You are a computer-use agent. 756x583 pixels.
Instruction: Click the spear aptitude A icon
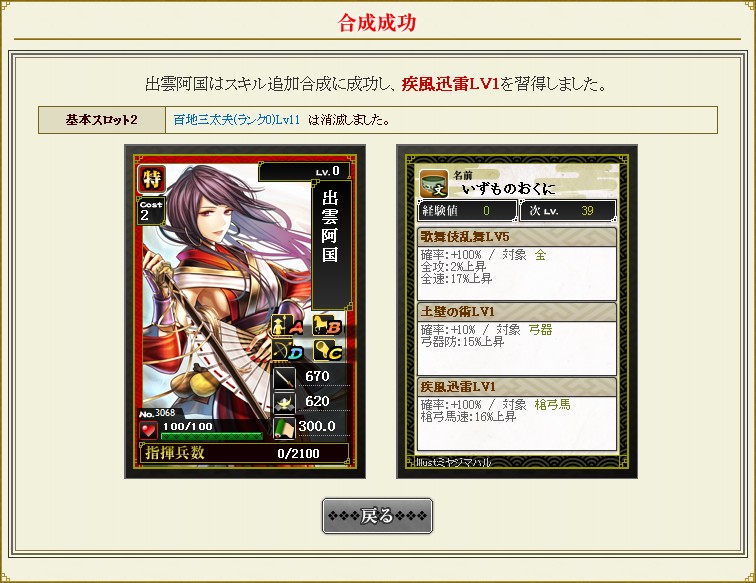point(288,326)
